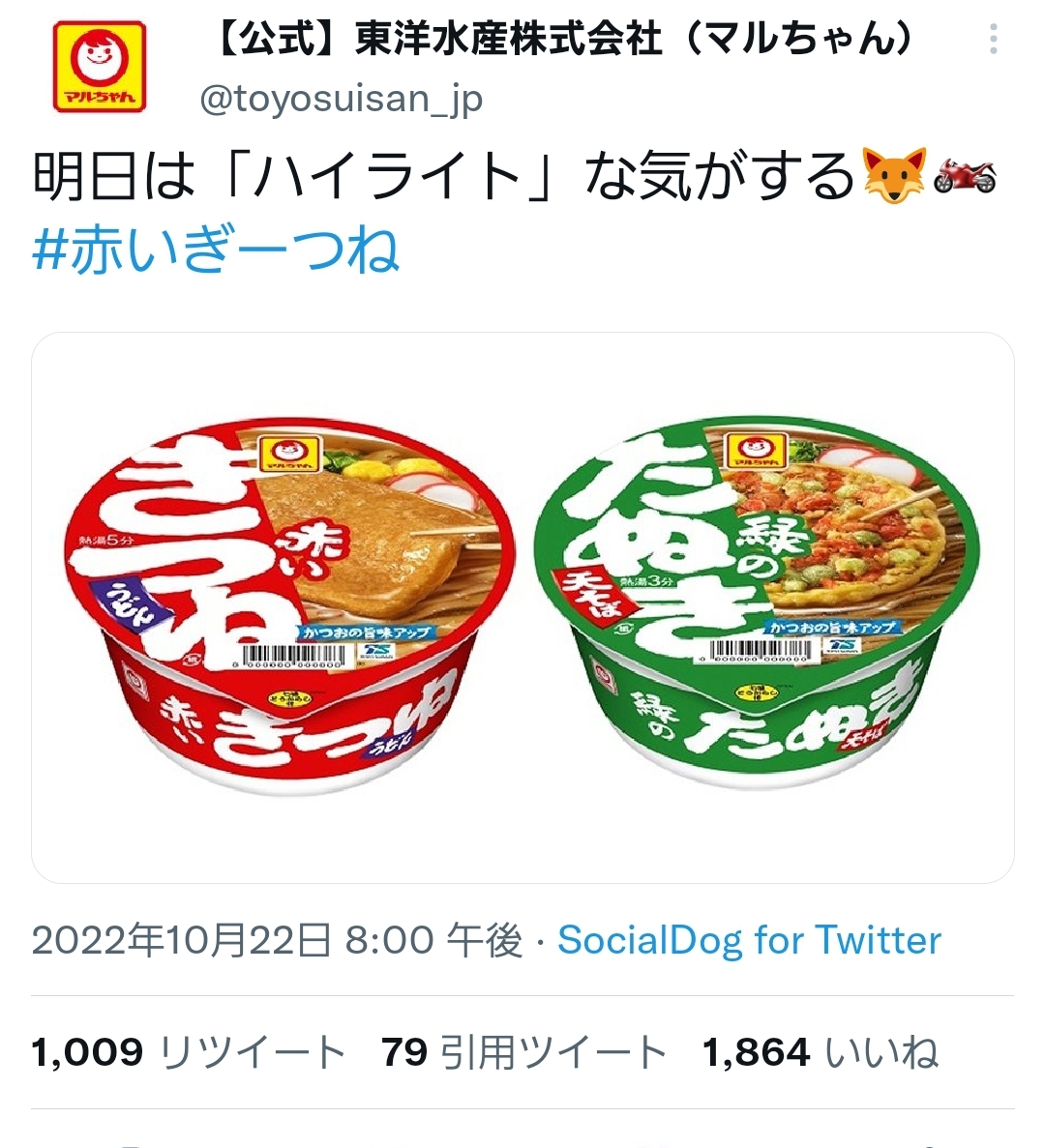Click the Maruchan logo on green cup lid

(755, 448)
